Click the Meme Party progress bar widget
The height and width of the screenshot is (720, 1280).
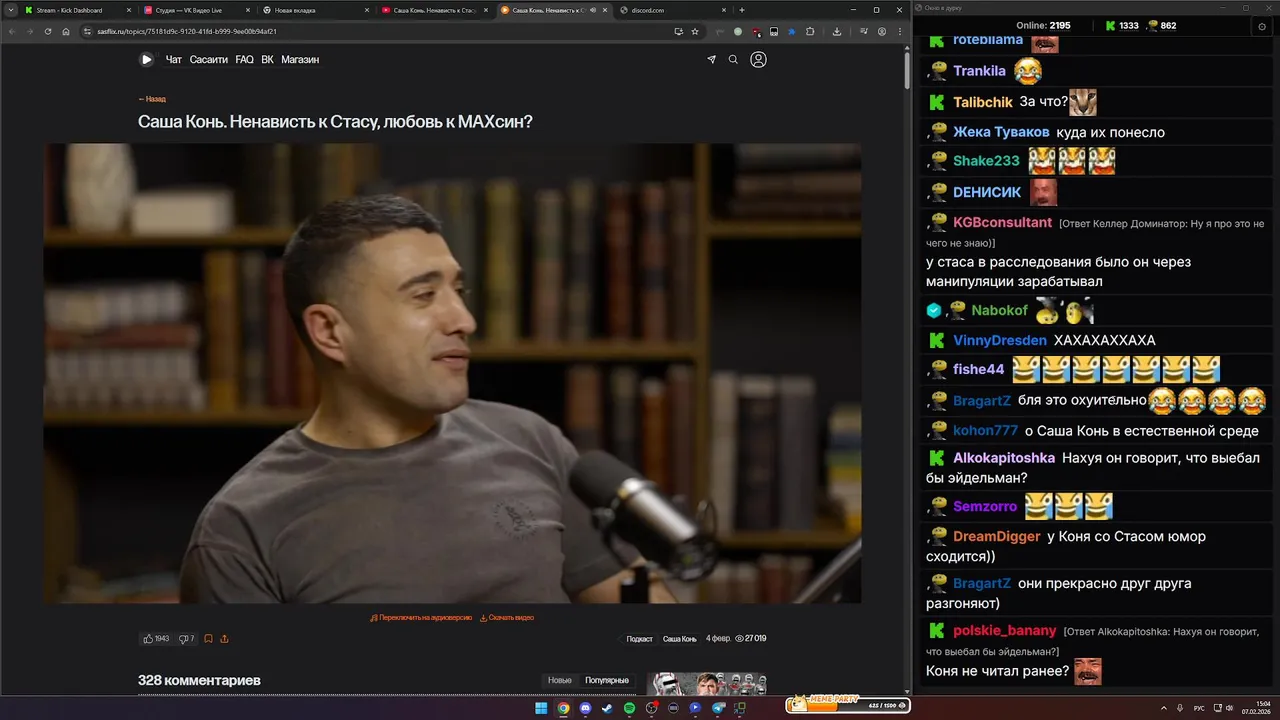848,705
